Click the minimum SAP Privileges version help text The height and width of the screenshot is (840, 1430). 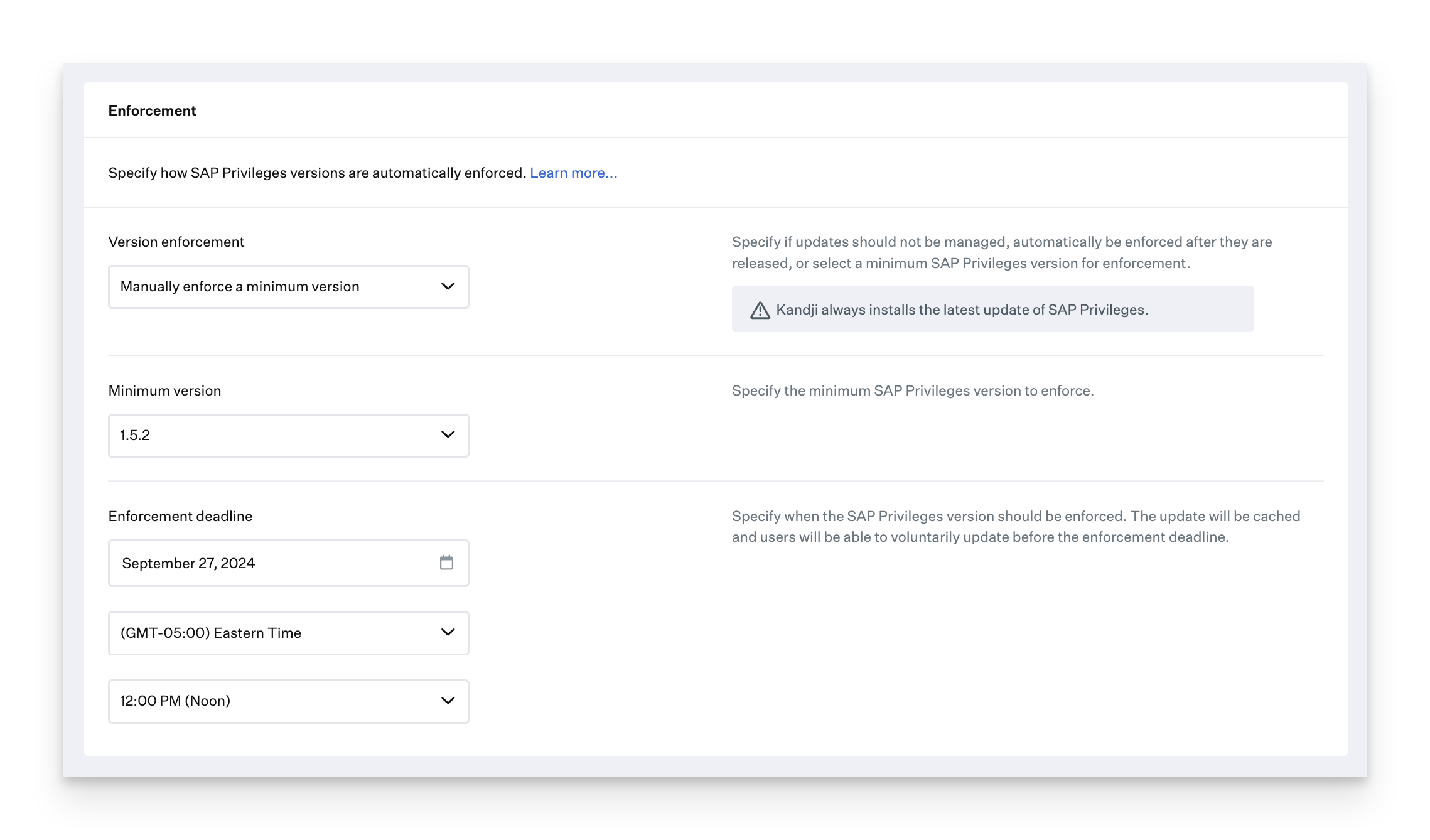(x=912, y=390)
